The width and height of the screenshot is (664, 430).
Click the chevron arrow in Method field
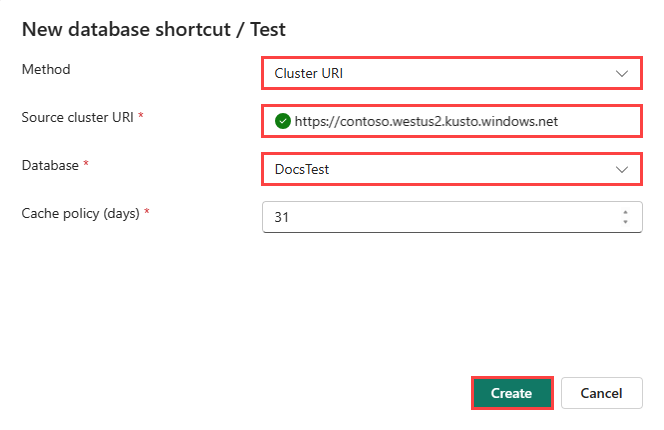point(621,73)
